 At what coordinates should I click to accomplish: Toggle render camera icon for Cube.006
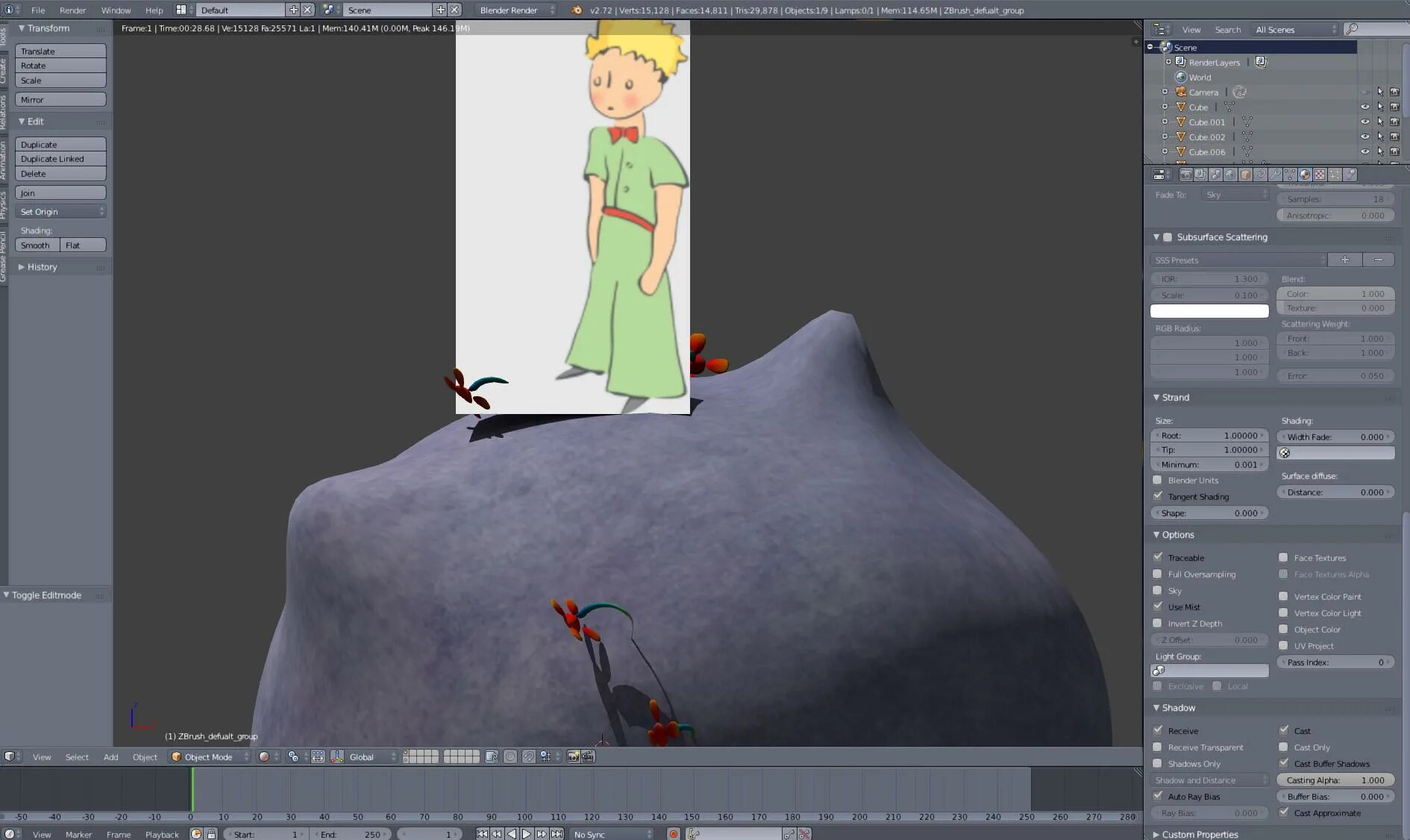pos(1394,152)
